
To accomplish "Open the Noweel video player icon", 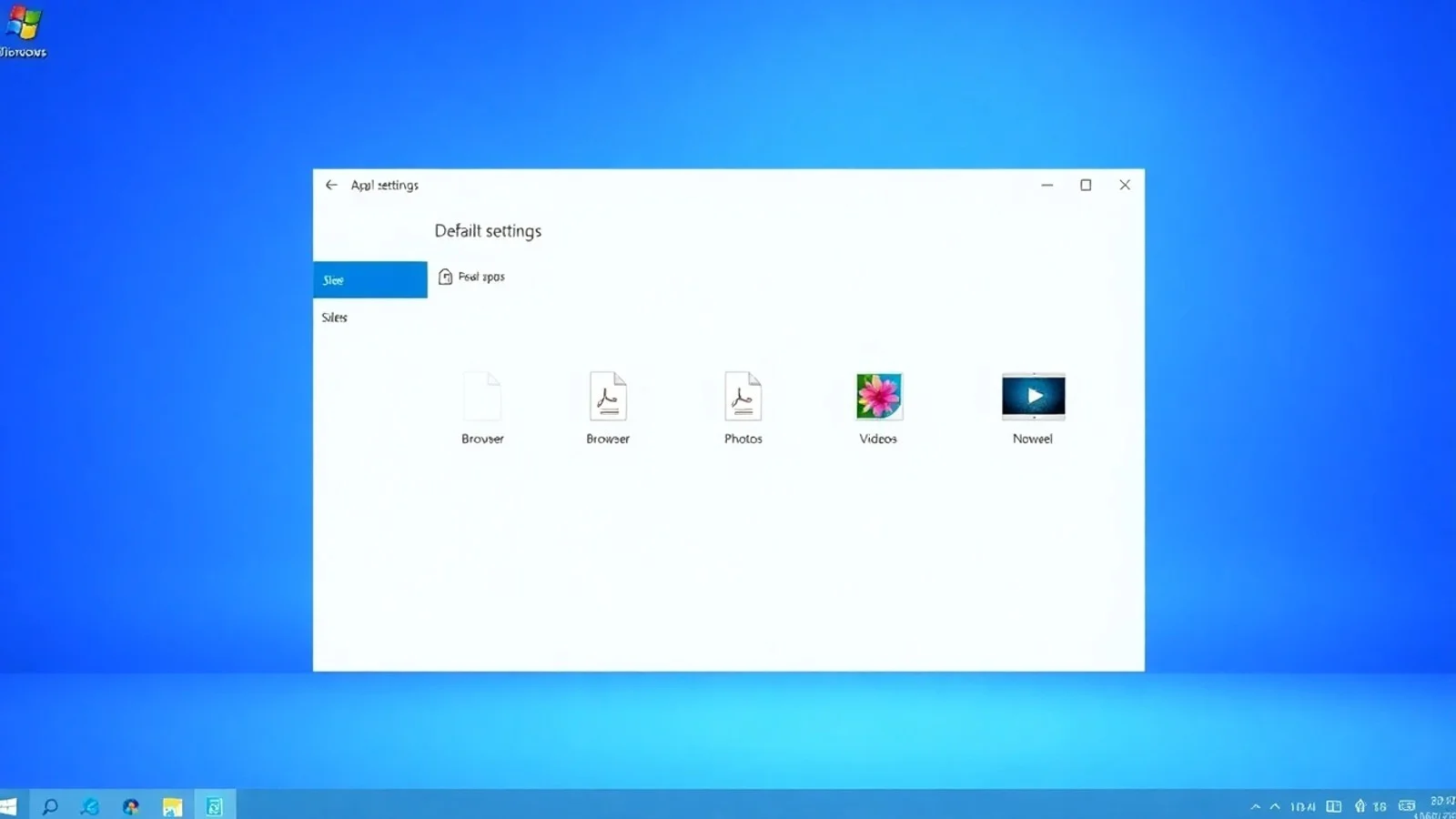I will tap(1033, 396).
